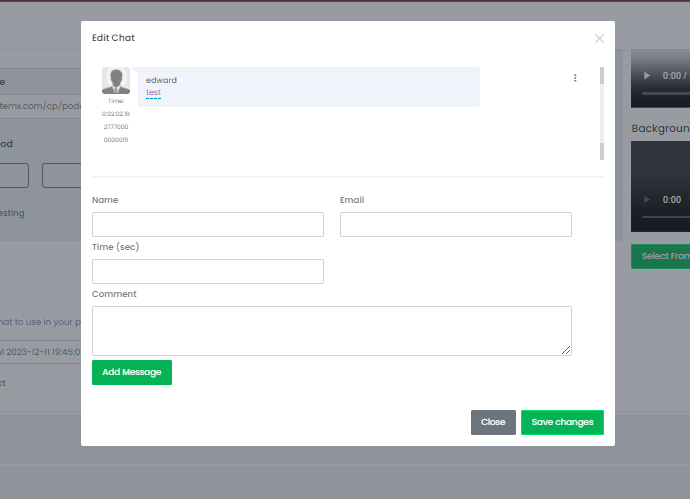
Task: Click the Save changes button
Action: [562, 422]
